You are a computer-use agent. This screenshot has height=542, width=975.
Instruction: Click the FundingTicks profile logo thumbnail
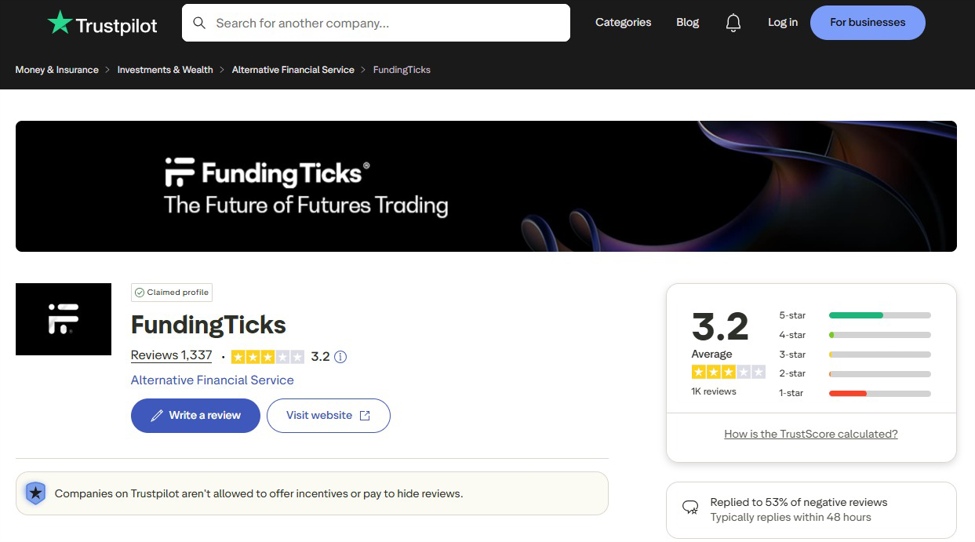(63, 319)
